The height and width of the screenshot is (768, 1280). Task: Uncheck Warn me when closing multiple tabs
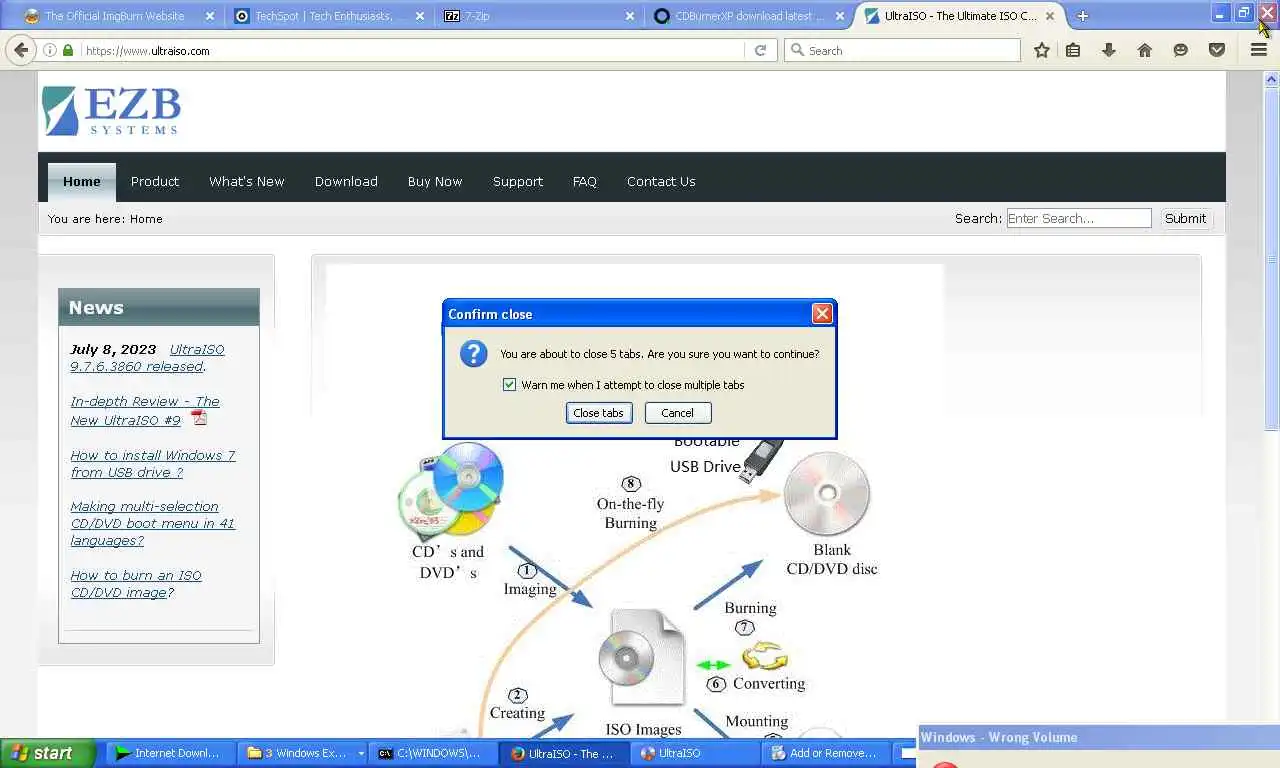(510, 385)
